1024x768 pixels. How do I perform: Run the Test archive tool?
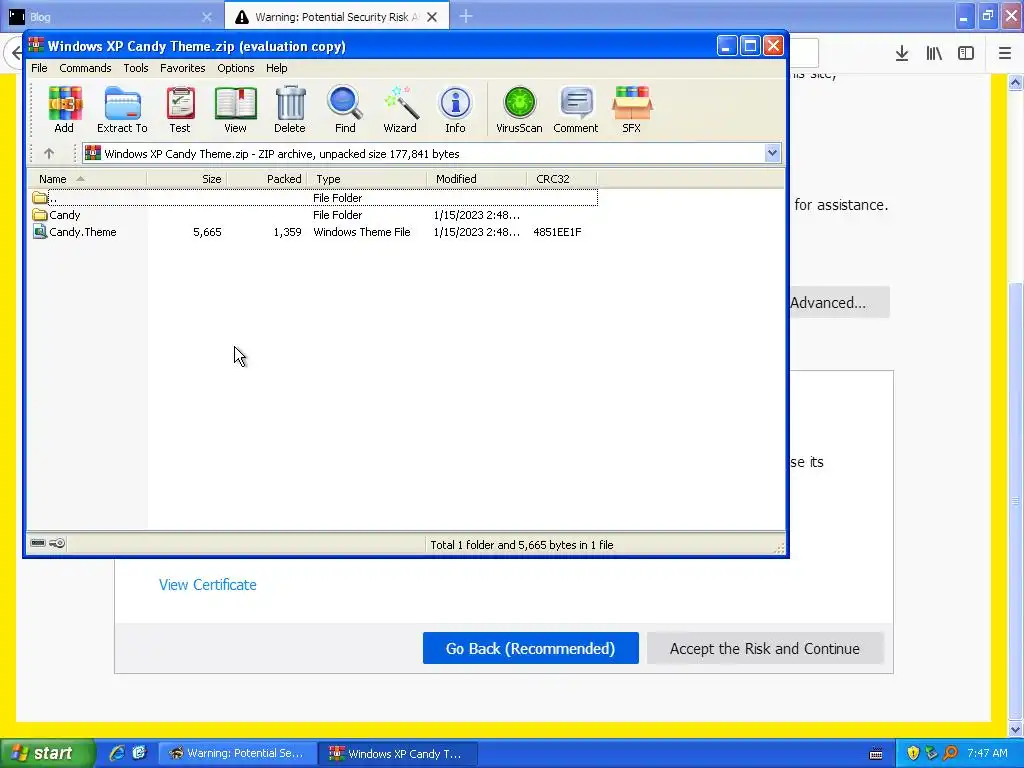tap(180, 110)
